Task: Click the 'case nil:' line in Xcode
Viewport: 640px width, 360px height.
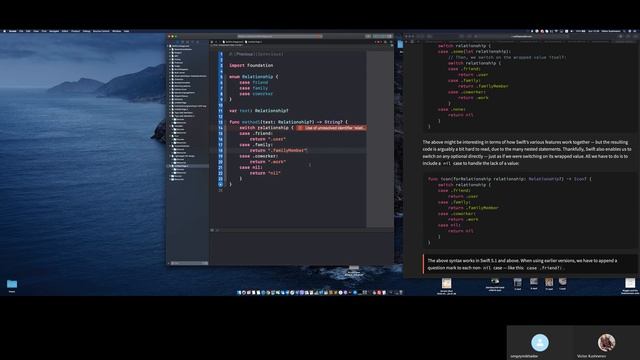Action: tap(251, 167)
